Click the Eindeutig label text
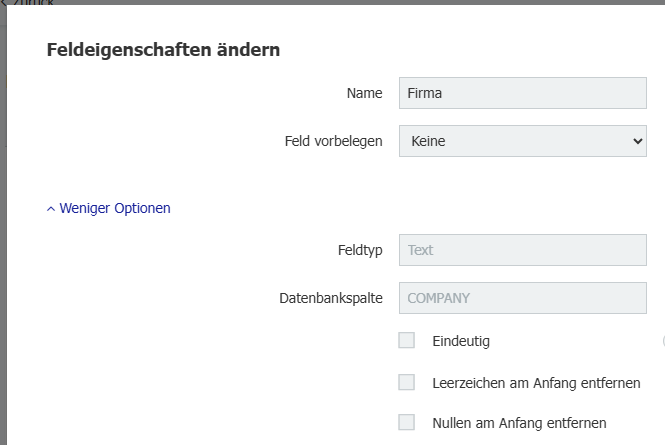 pos(461,341)
